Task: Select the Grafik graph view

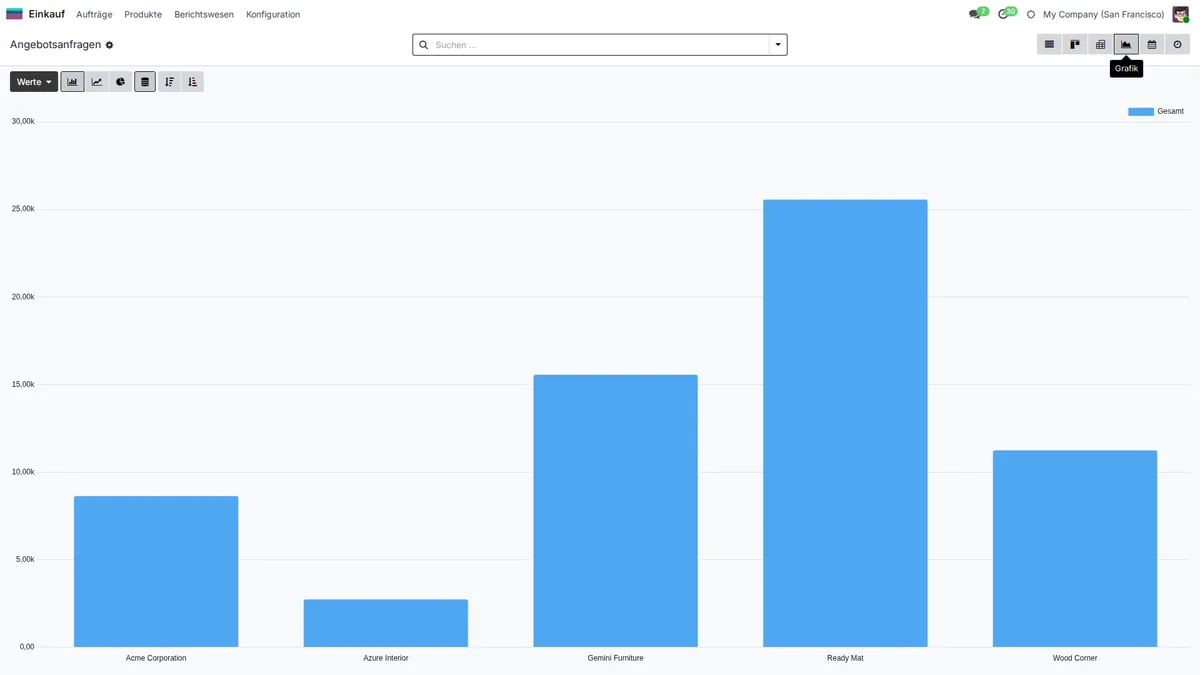Action: click(1126, 45)
